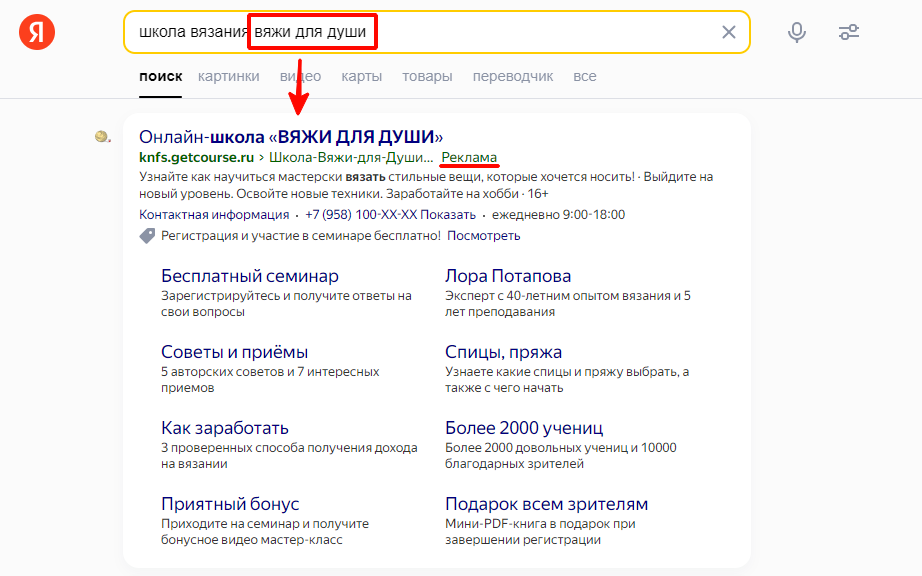Click description «3 проверенных способа получения дохода»
Screen dimensions: 922x576
[289, 447]
